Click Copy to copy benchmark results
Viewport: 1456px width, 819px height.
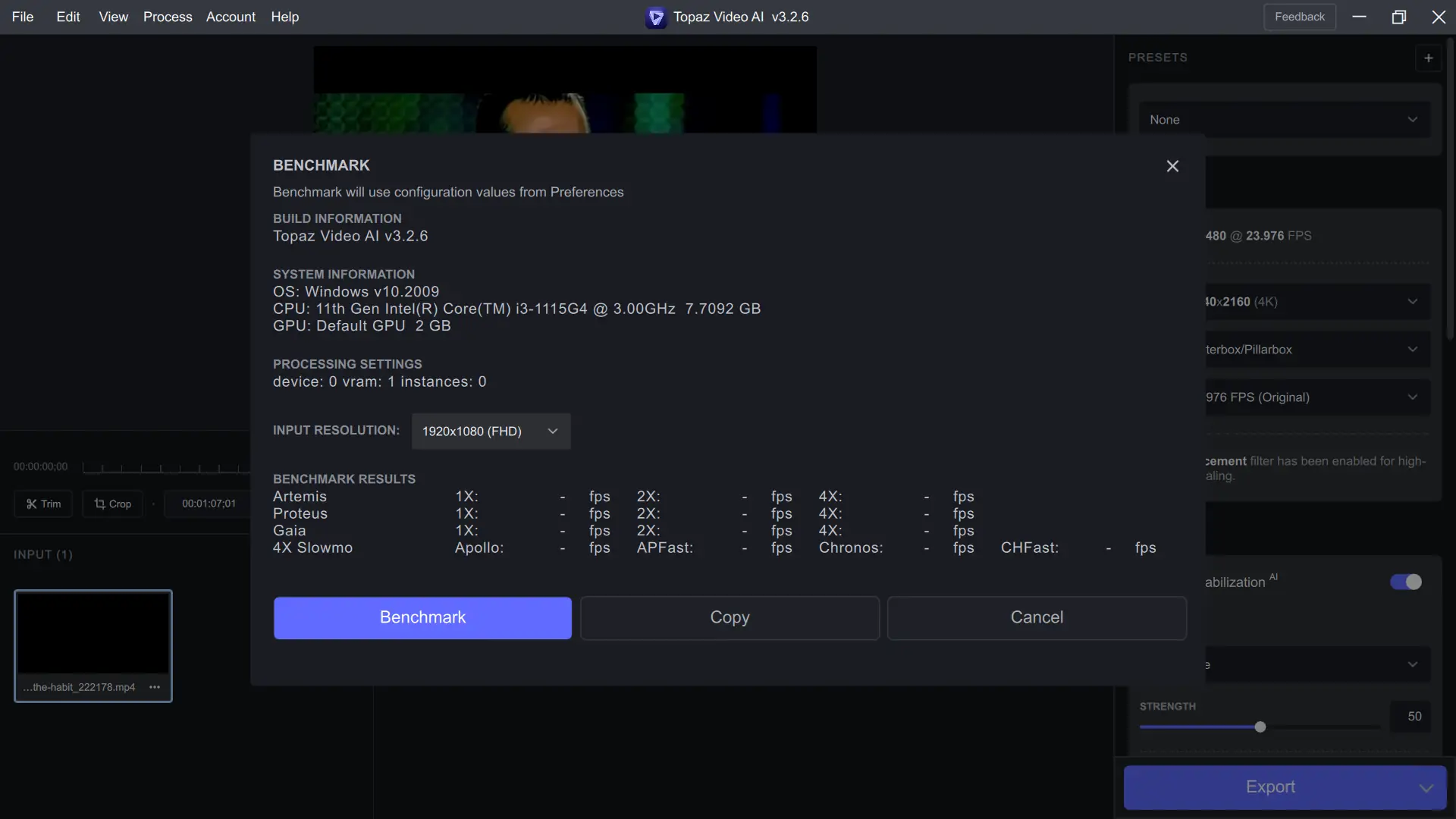tap(730, 617)
